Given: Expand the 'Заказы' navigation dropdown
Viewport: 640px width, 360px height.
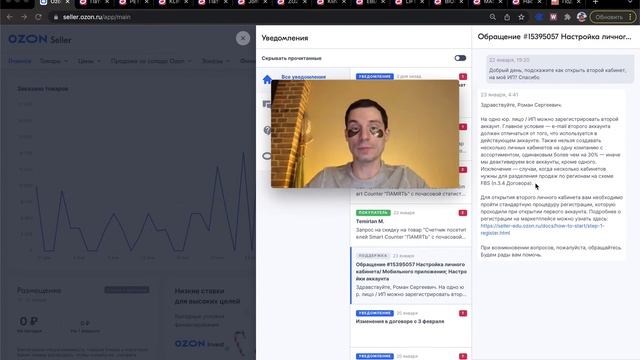Looking at the screenshot, I should click(x=216, y=61).
